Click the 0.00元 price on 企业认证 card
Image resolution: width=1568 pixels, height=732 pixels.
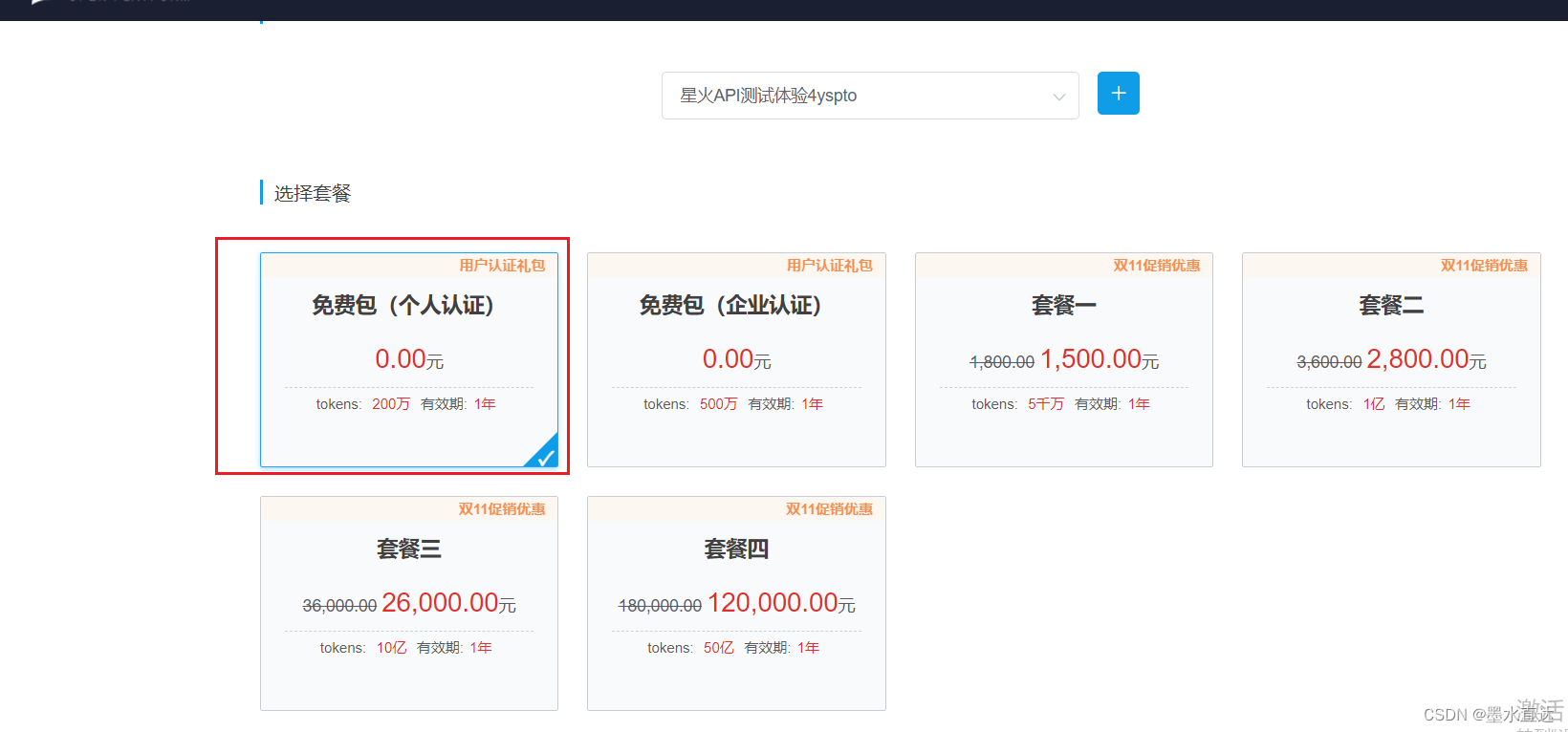pos(737,359)
